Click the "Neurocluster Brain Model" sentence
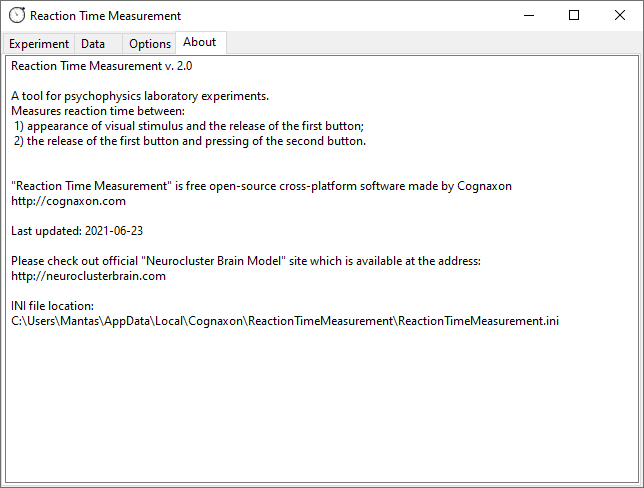Screen dimensions: 644x488 (246, 261)
